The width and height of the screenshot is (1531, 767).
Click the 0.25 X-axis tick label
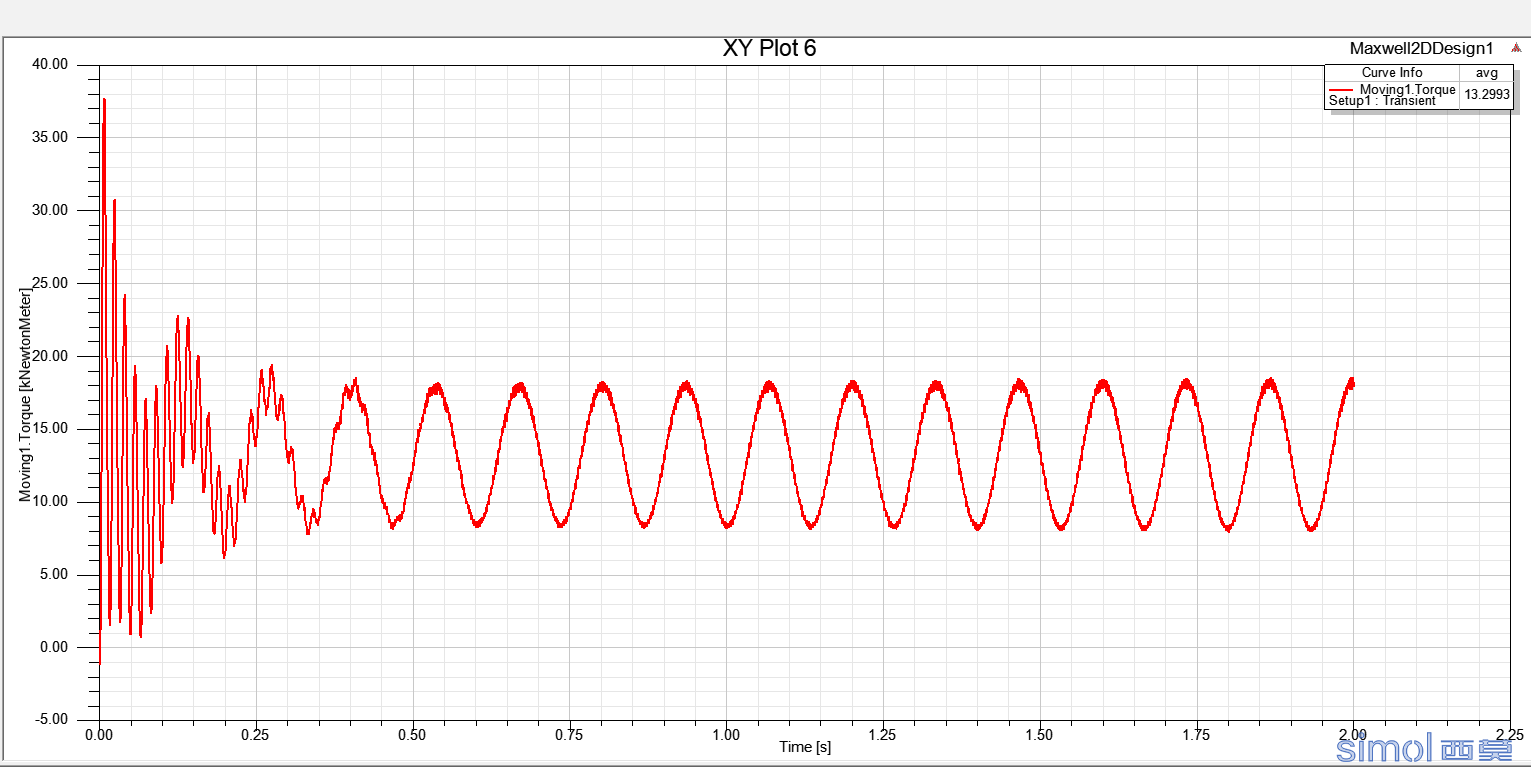point(256,734)
